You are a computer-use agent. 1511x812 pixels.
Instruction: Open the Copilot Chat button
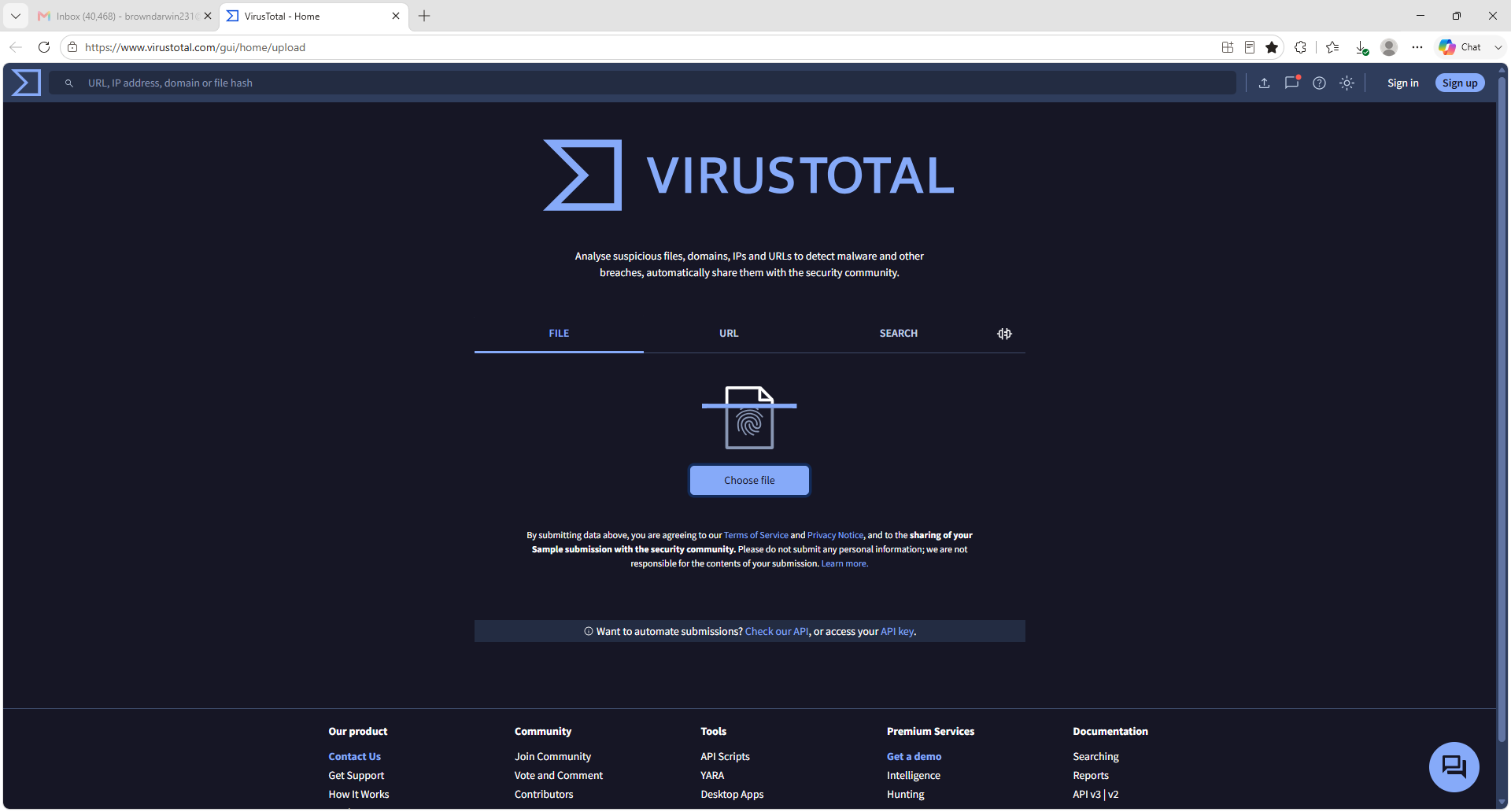pyautogui.click(x=1460, y=47)
